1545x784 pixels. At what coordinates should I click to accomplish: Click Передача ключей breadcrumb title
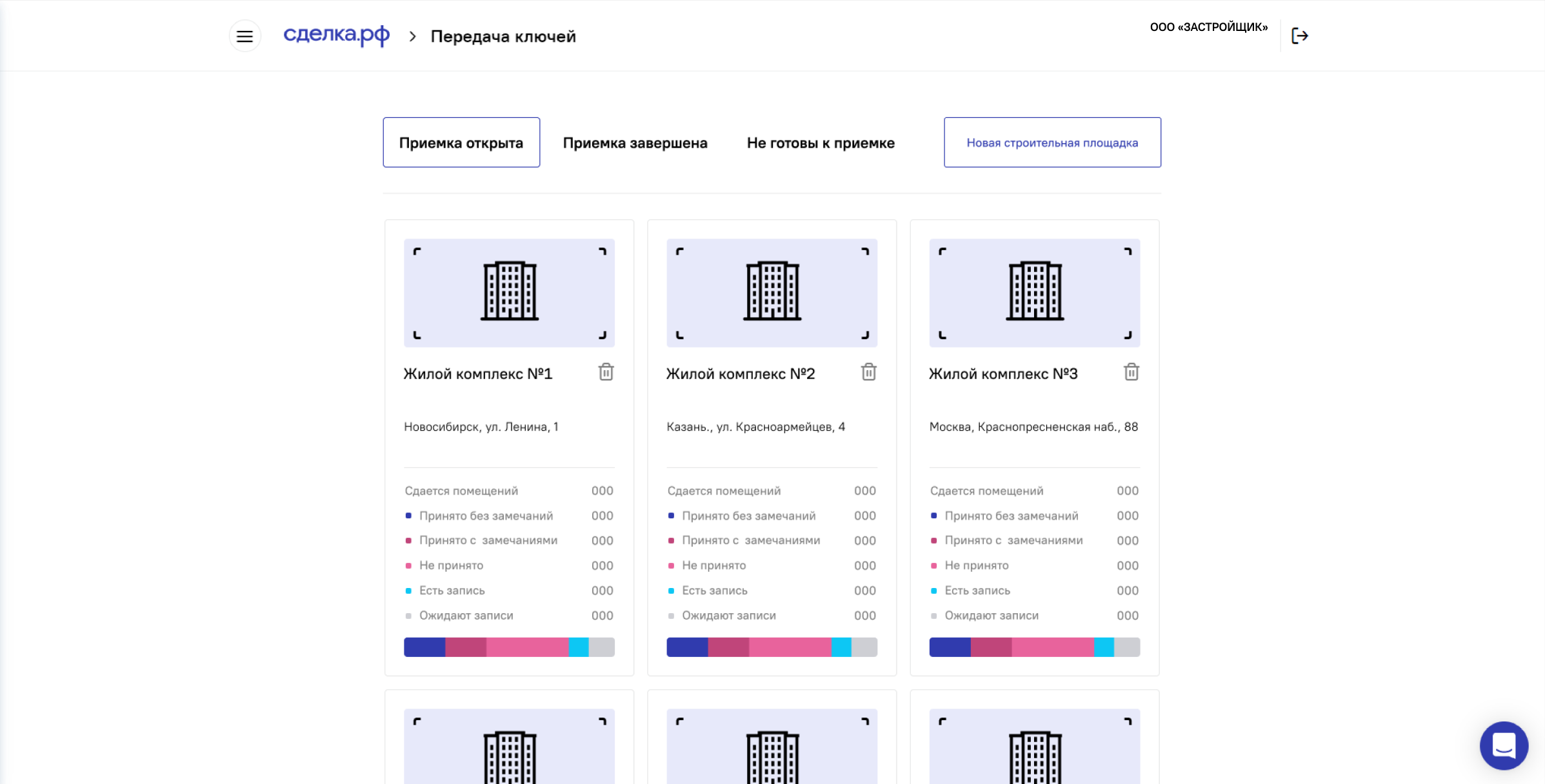point(503,37)
